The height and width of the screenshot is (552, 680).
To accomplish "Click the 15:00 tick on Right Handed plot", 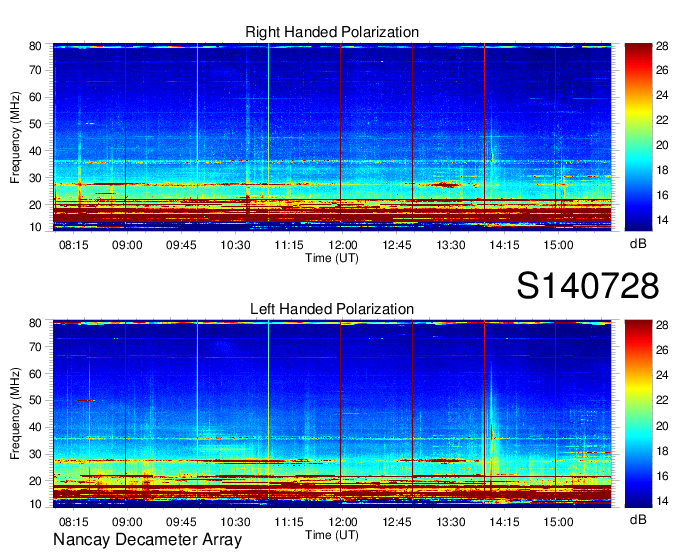I will click(558, 245).
